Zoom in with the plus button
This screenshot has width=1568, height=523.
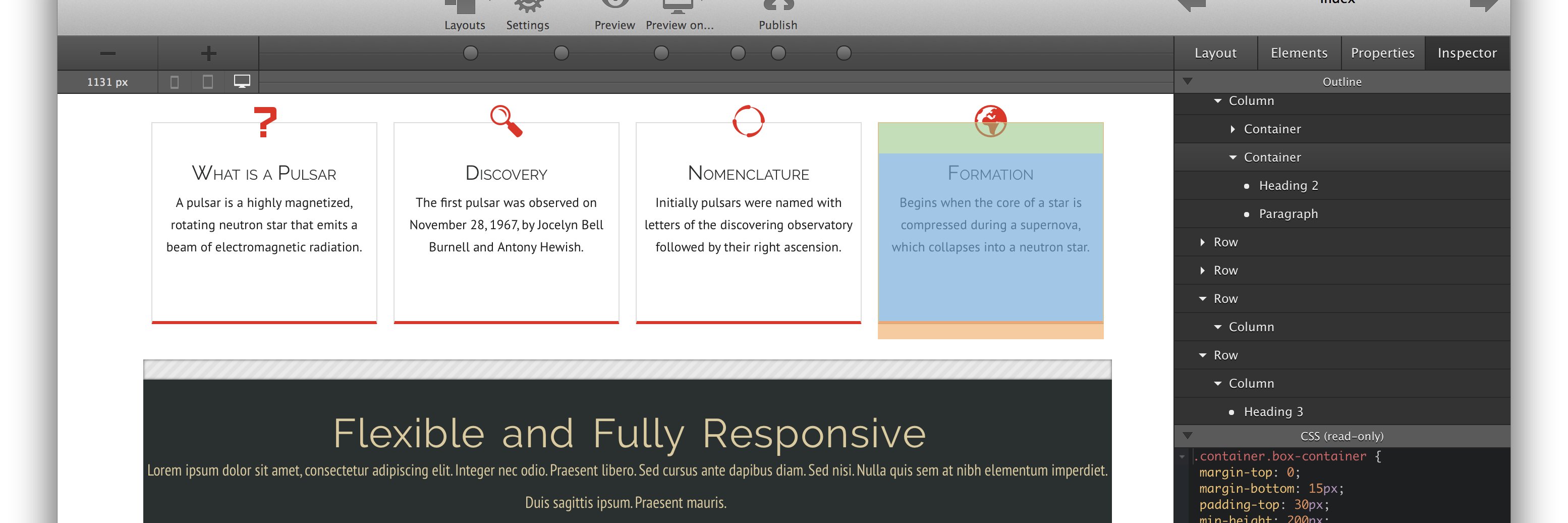[208, 54]
